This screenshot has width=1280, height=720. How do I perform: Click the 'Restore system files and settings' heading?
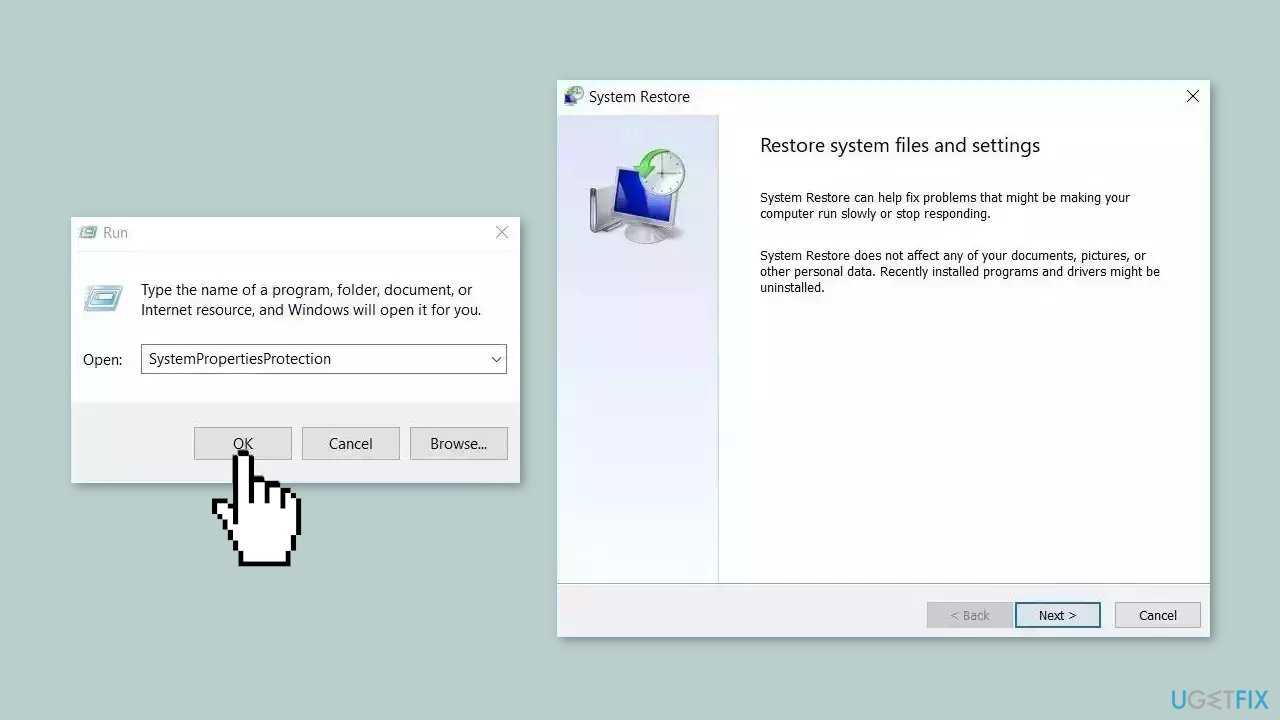900,145
